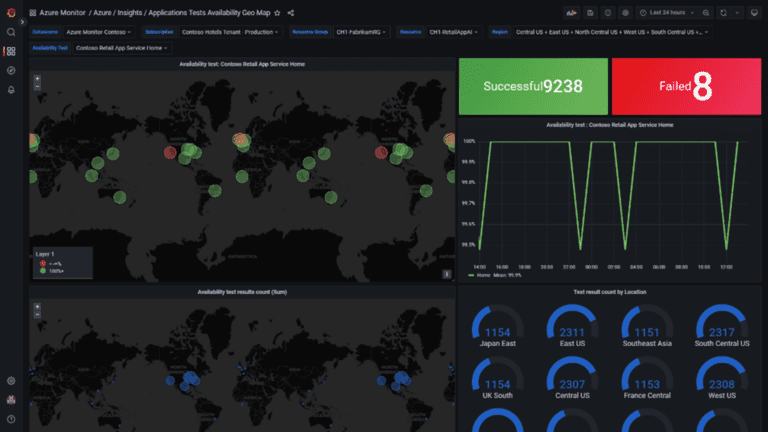This screenshot has height=432, width=768.
Task: Open the Alerting bell sidebar icon
Action: 11,90
